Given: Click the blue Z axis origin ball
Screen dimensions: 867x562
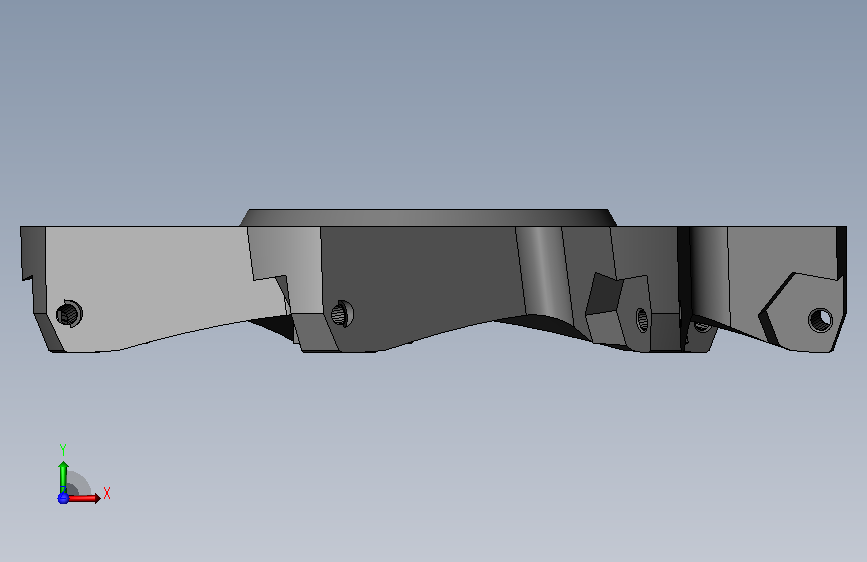Looking at the screenshot, I should [x=63, y=498].
